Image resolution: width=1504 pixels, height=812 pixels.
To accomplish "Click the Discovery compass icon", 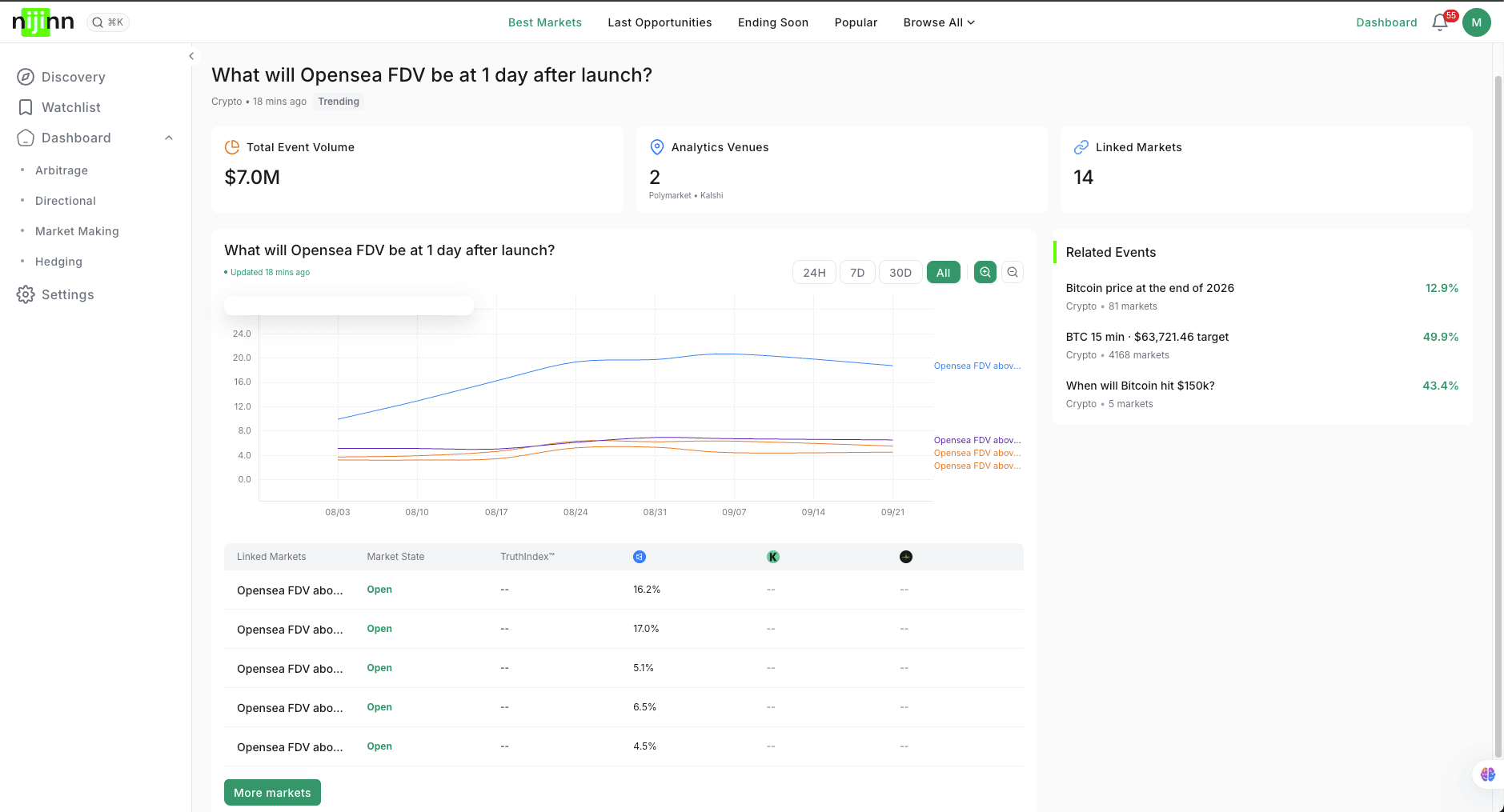I will tap(26, 77).
